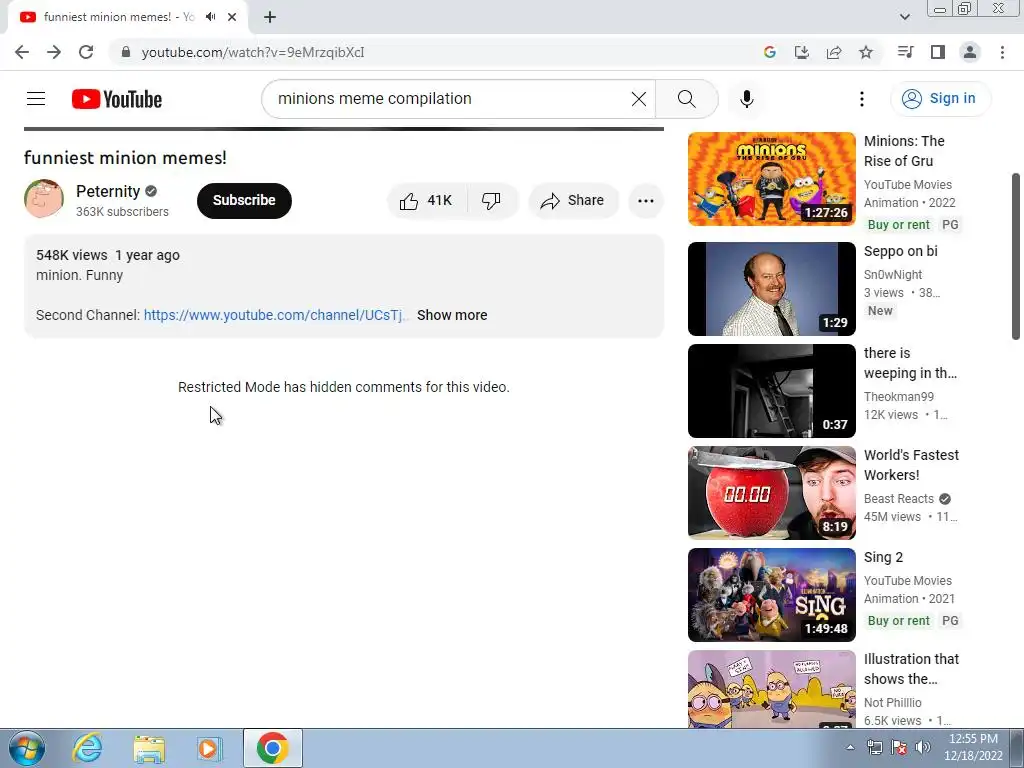Open World's Fastest Workers thumbnail
The height and width of the screenshot is (768, 1024).
click(771, 493)
